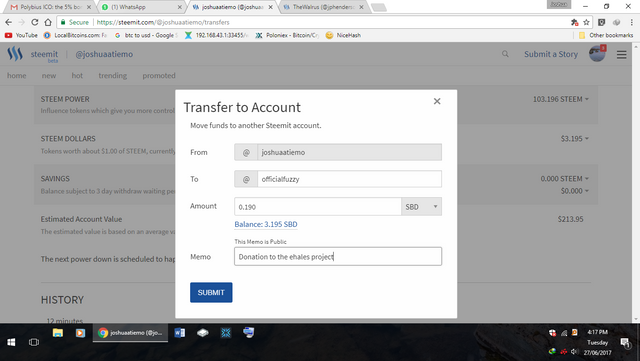
Task: Open the YouTube bookmark
Action: tap(21, 35)
